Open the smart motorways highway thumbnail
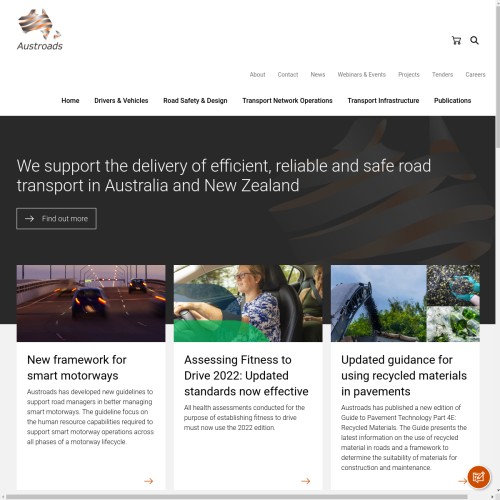The height and width of the screenshot is (500, 500). 91,303
